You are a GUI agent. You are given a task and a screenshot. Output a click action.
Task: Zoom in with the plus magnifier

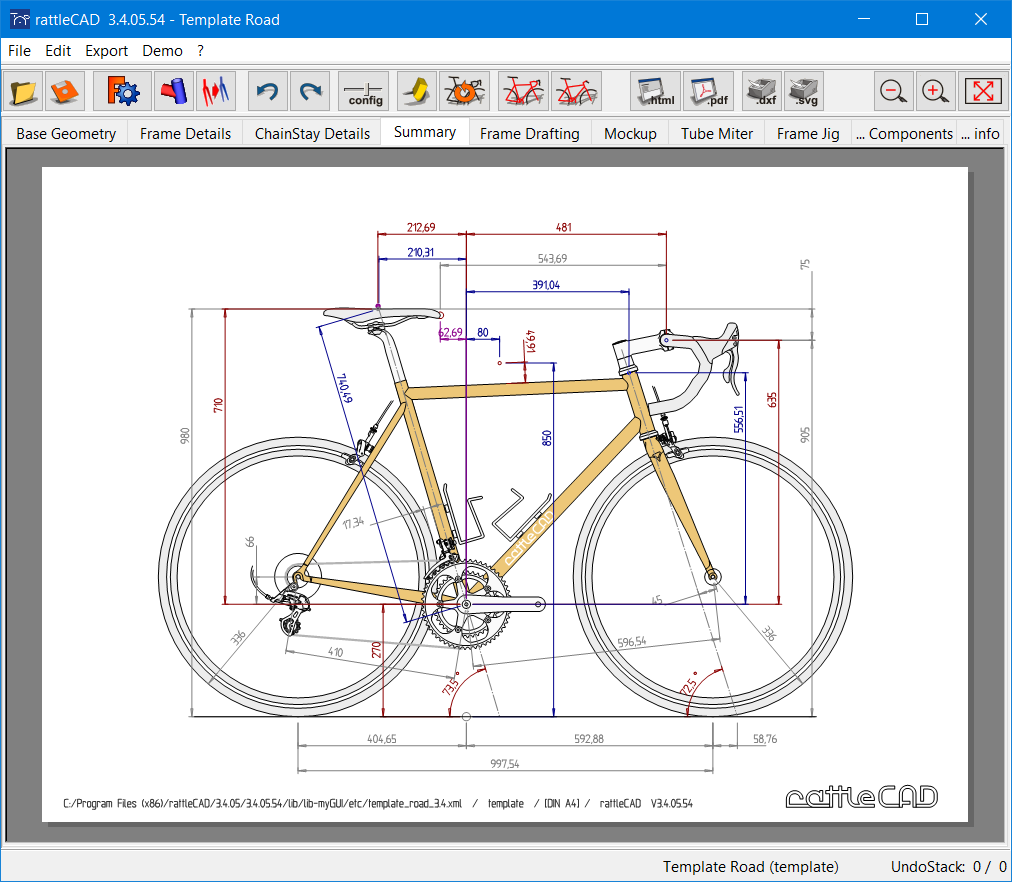pos(934,91)
